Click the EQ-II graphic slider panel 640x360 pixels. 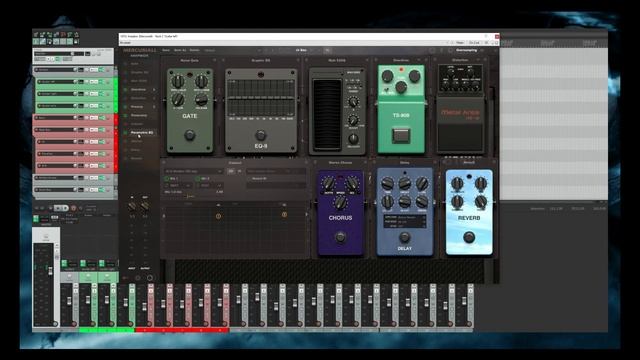pyautogui.click(x=260, y=98)
